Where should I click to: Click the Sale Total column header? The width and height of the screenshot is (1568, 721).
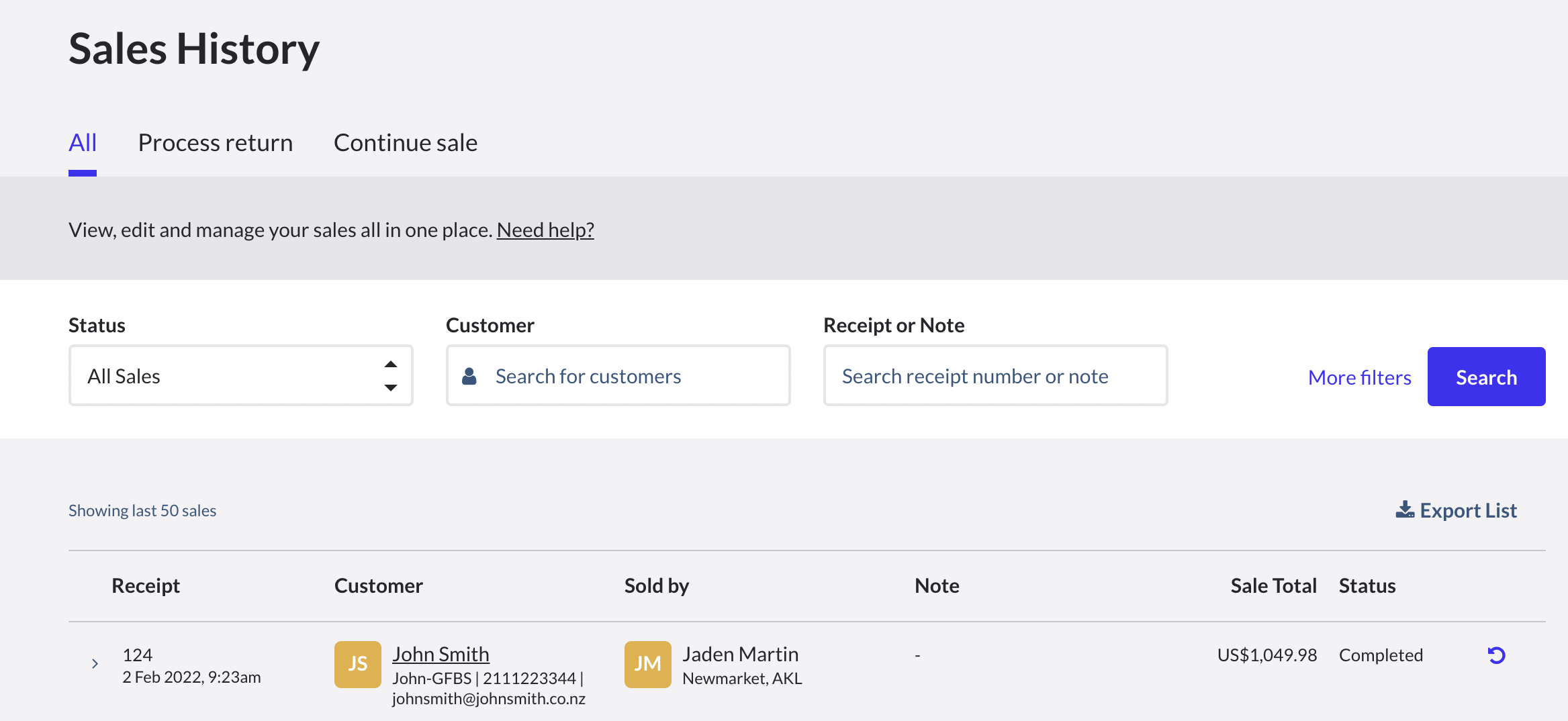1273,586
